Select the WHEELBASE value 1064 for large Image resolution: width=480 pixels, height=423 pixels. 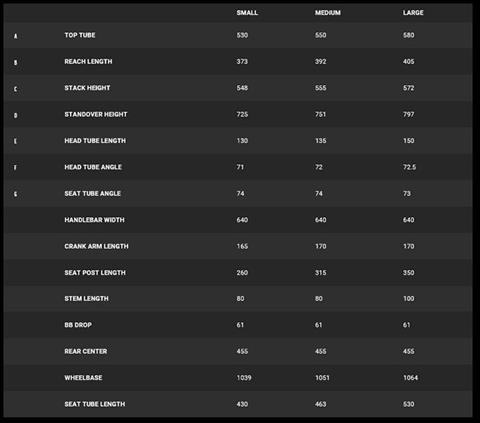pos(410,377)
